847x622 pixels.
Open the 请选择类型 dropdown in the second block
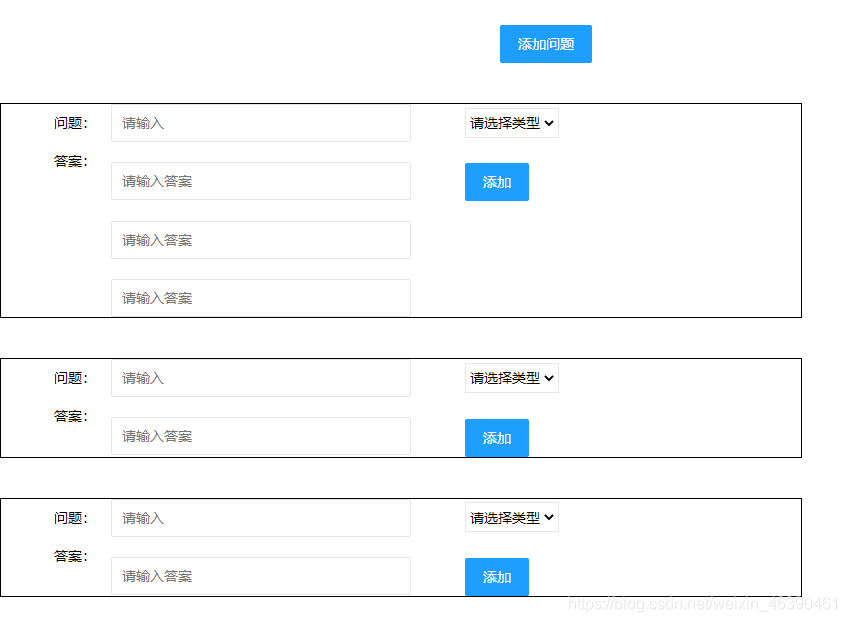pos(511,378)
